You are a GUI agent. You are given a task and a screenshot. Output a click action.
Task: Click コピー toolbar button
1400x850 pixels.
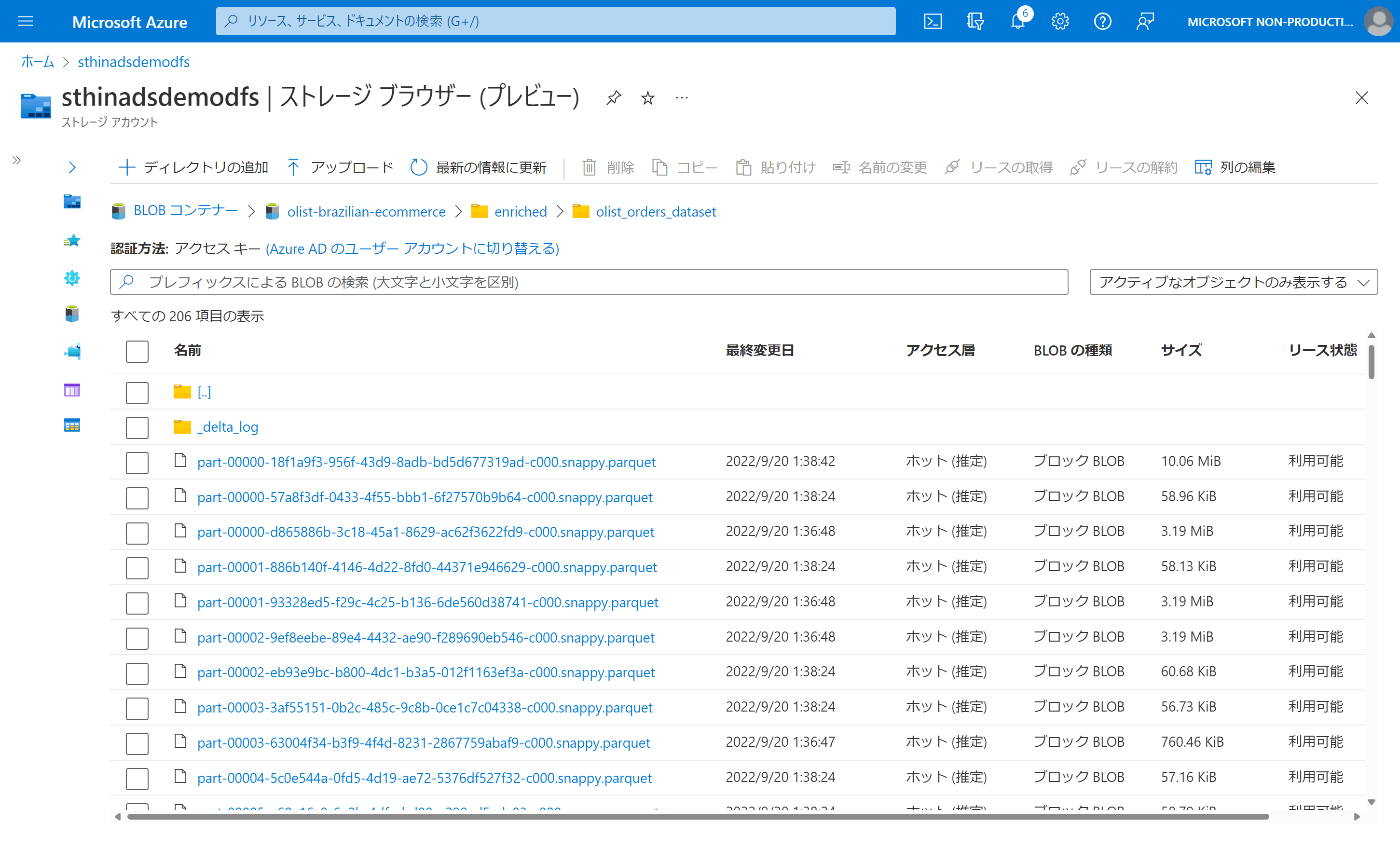click(685, 168)
